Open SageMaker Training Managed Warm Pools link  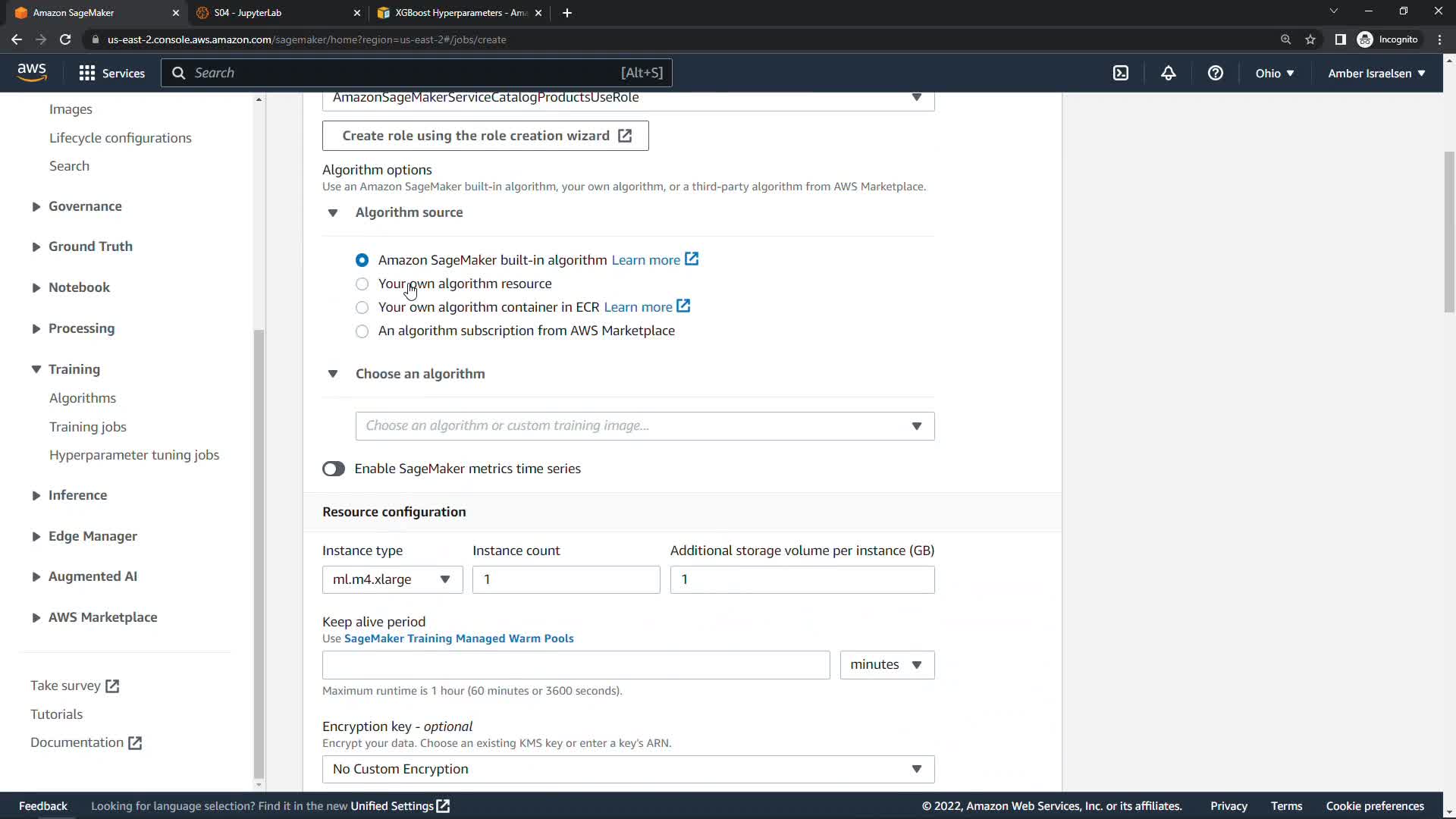click(459, 639)
